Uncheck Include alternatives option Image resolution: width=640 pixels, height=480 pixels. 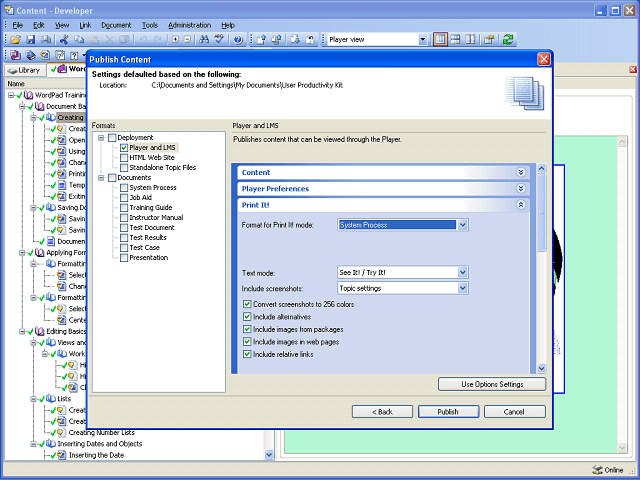[247, 317]
